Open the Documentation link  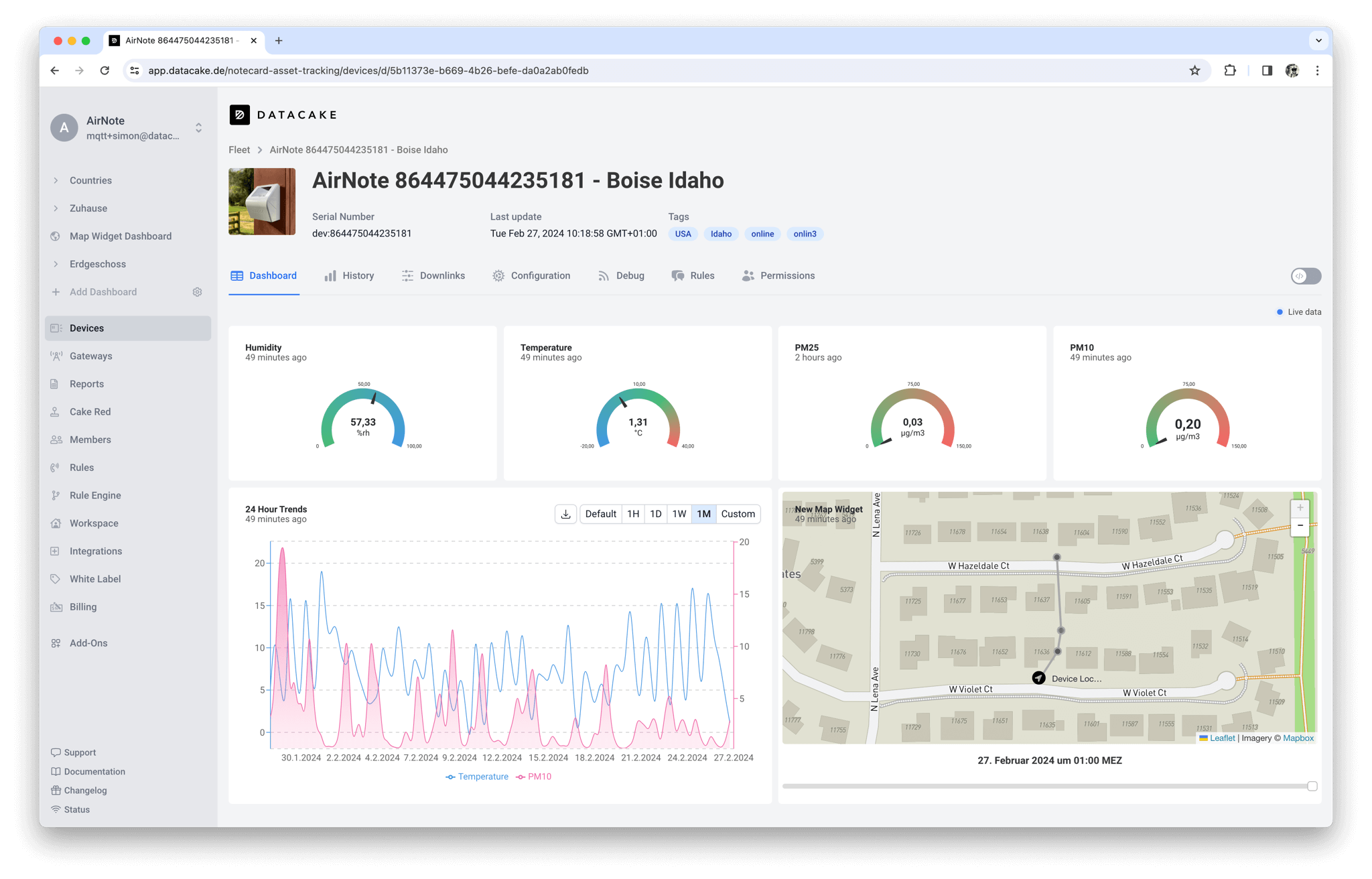88,772
